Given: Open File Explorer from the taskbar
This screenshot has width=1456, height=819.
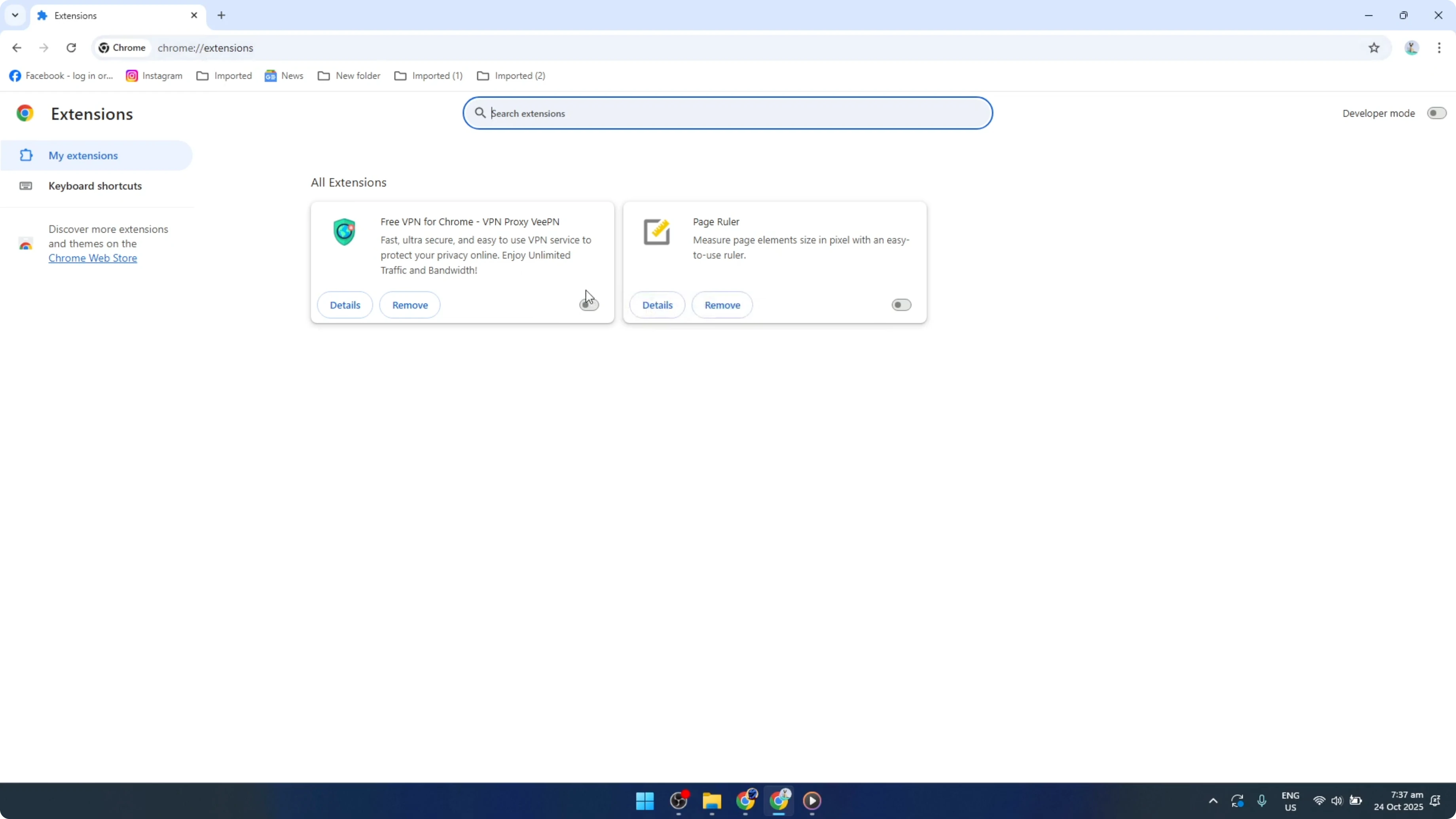Looking at the screenshot, I should pyautogui.click(x=712, y=802).
